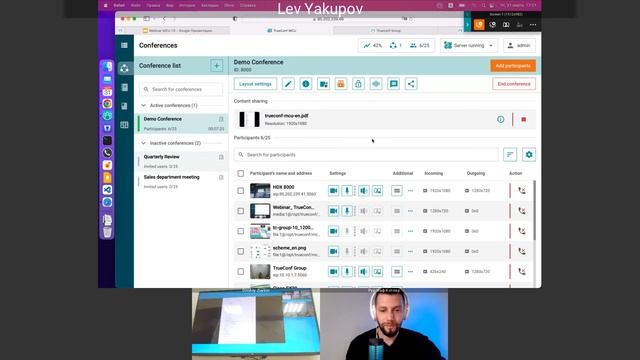
Task: Disconnect HDX 8000 from the conference
Action: 522,191
